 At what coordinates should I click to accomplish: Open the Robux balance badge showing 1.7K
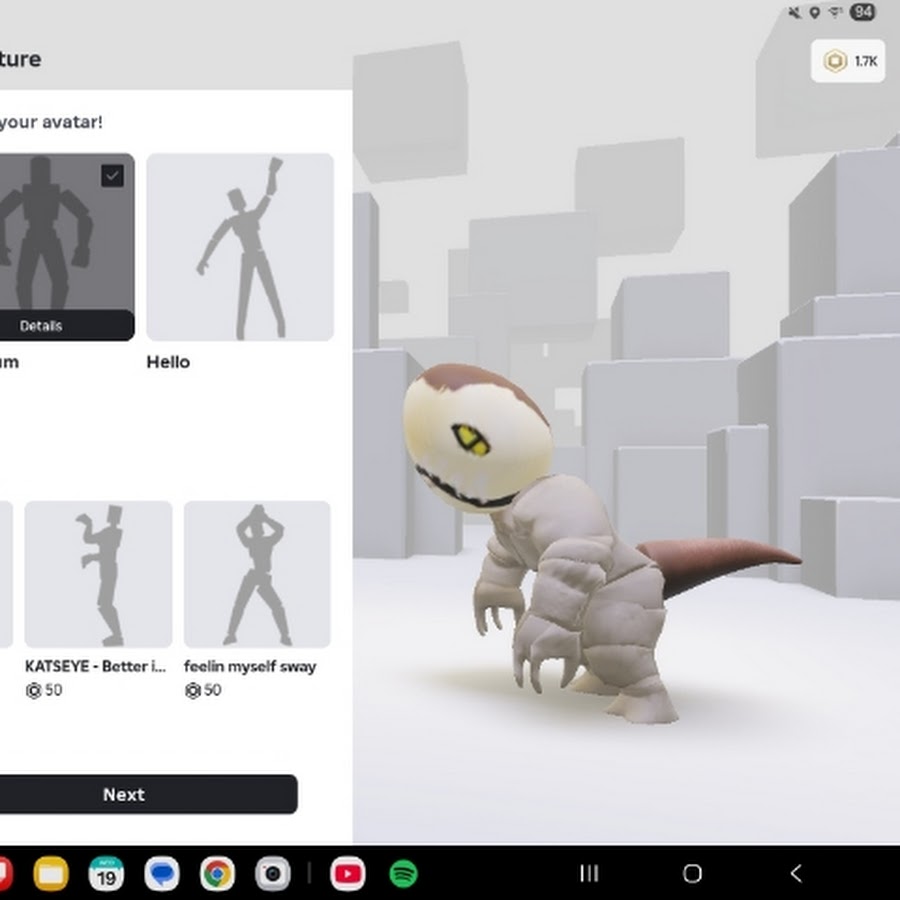point(848,61)
